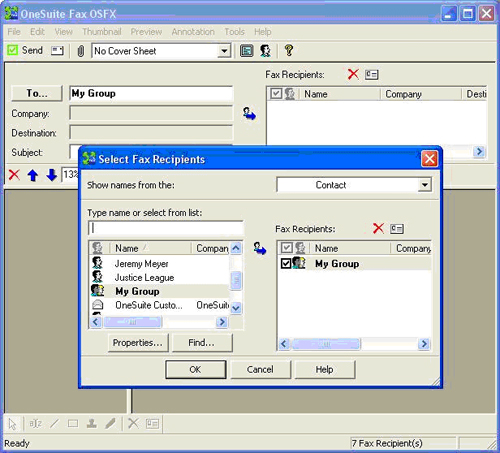Click the Name column header in contact list
This screenshot has height=453, width=500.
pyautogui.click(x=150, y=248)
